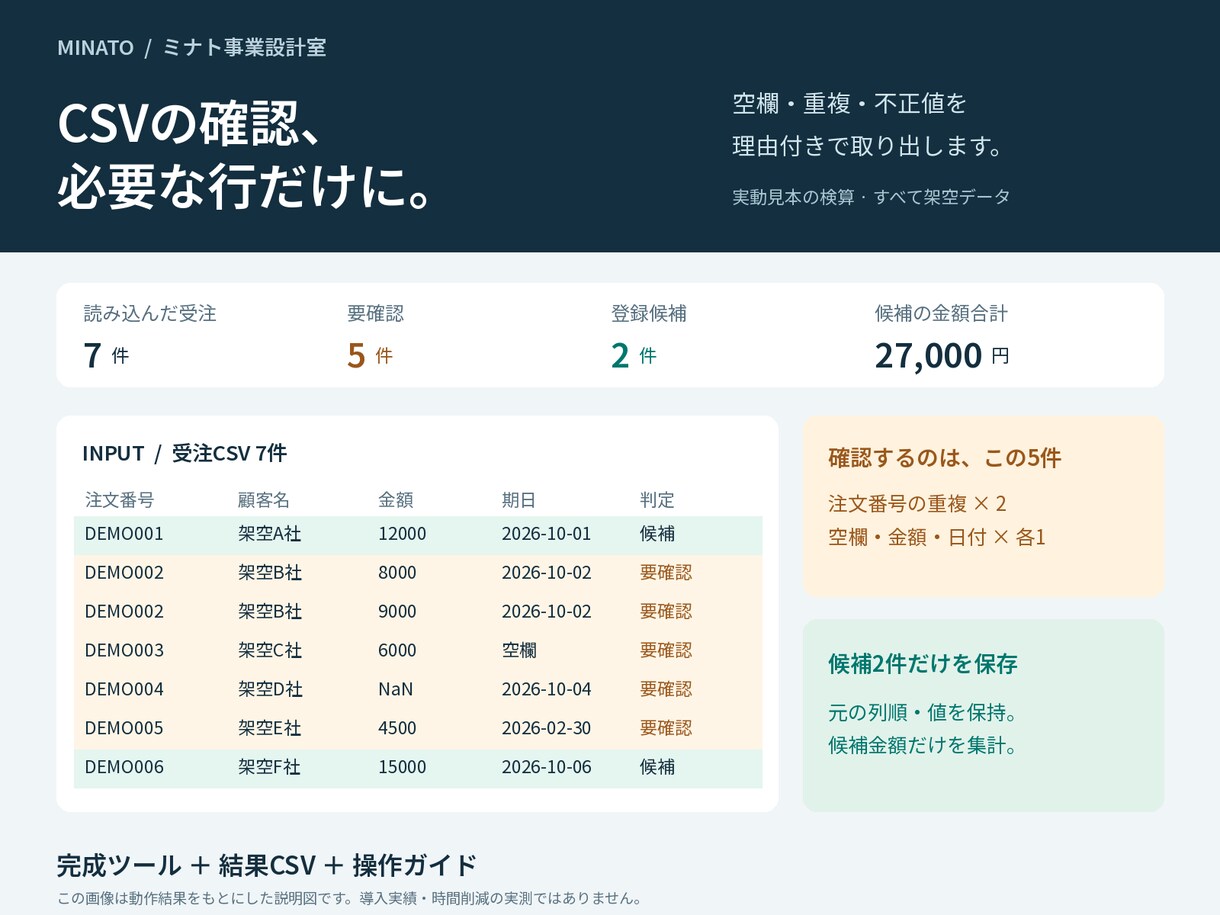1220x915 pixels.
Task: Click '要確認' in the DEMO004 row
Action: (x=666, y=690)
